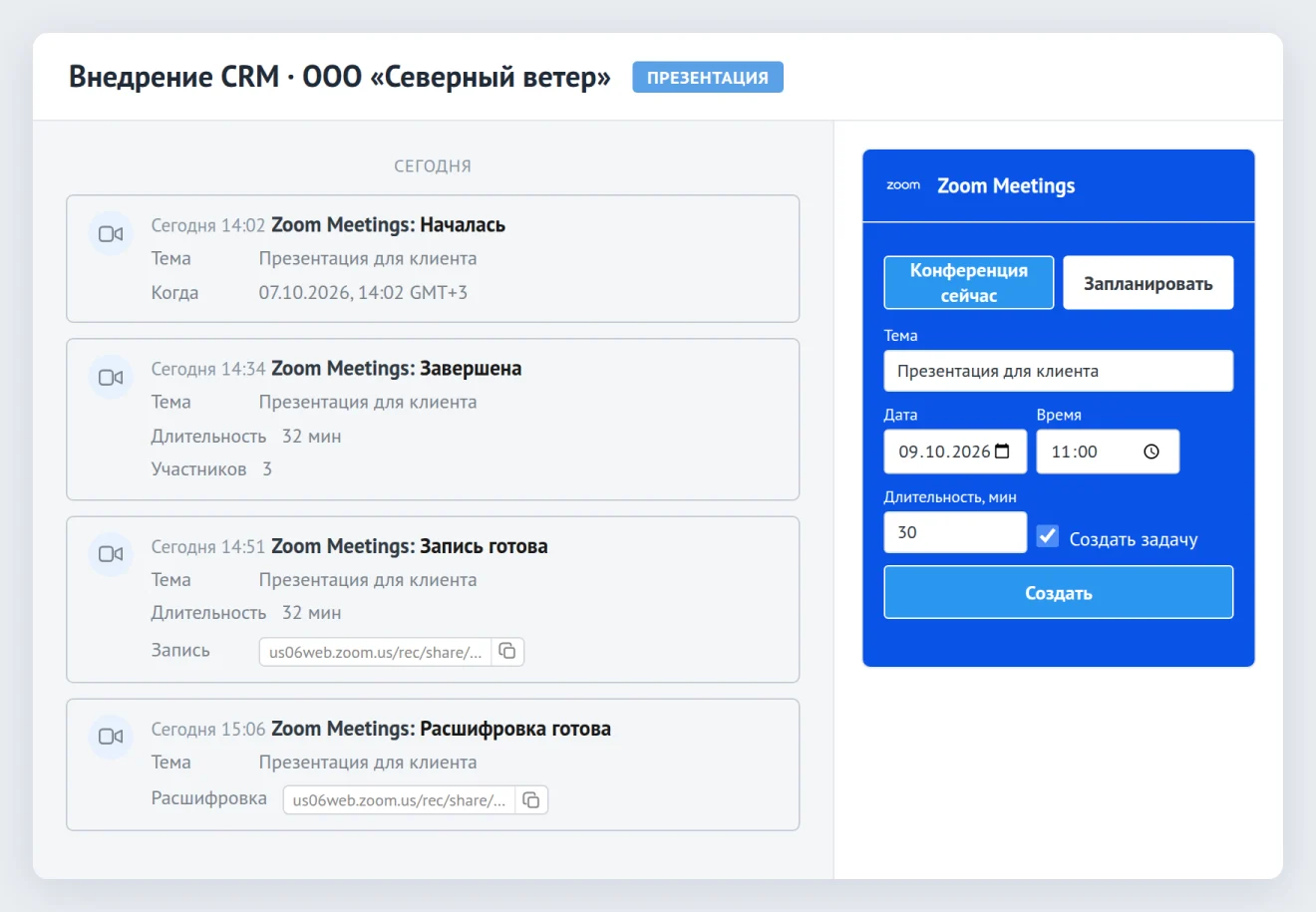
Task: Click the camera icon beside 'Расшифровка готова' event
Action: [111, 737]
